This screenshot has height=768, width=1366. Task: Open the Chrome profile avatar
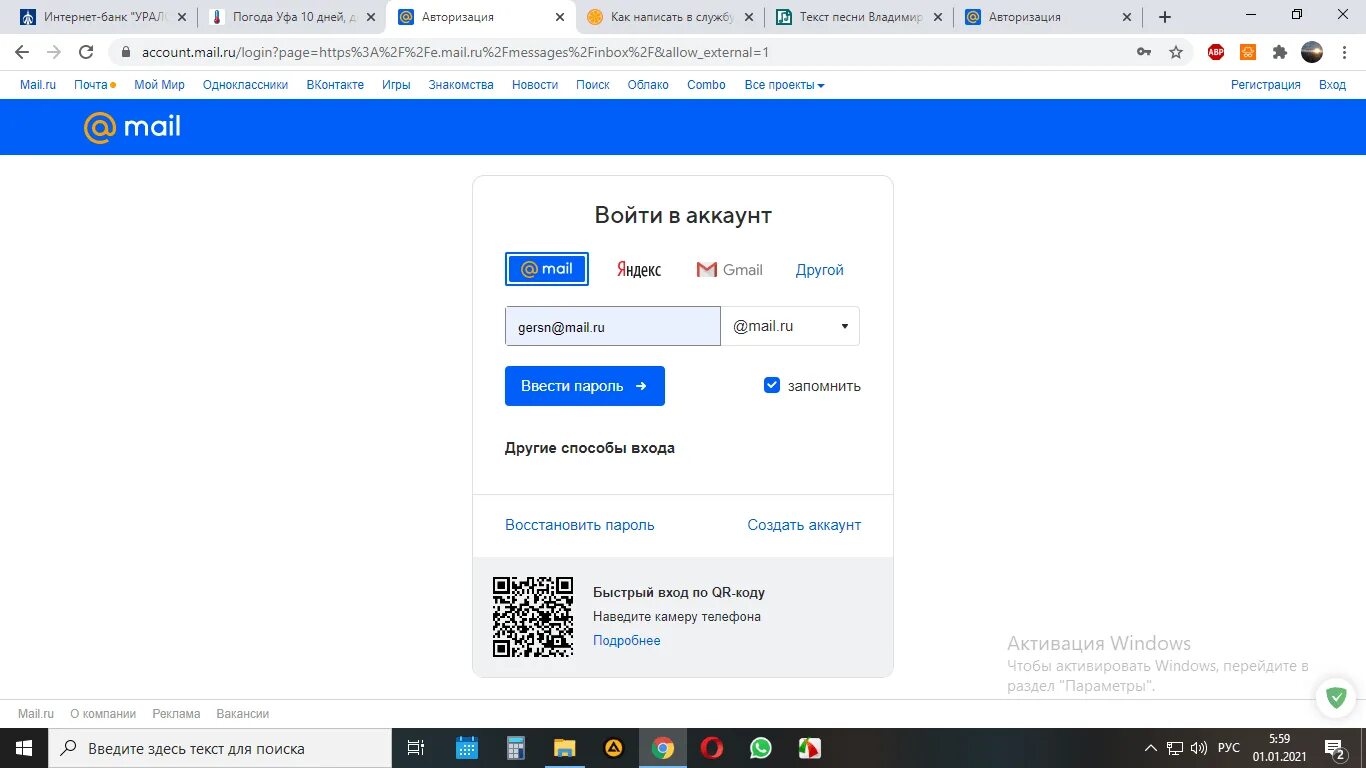[x=1312, y=52]
